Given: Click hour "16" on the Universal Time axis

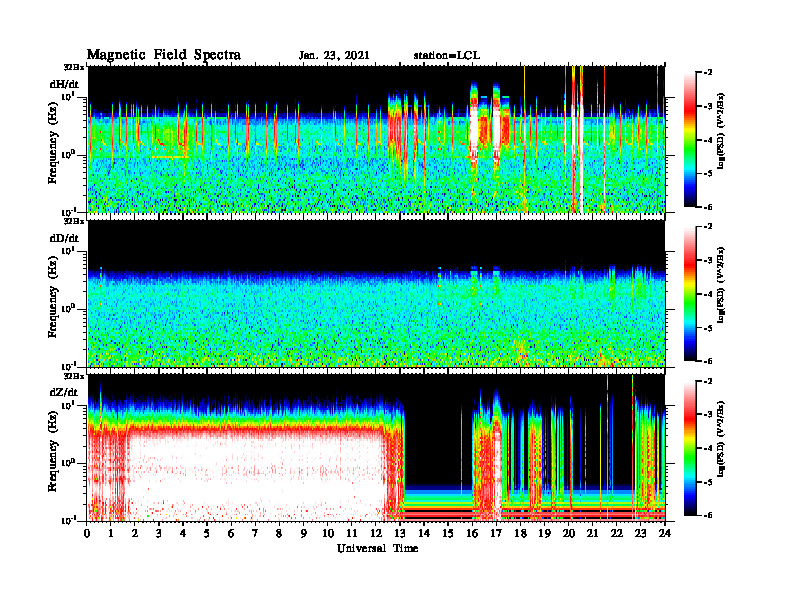Looking at the screenshot, I should click(472, 533).
